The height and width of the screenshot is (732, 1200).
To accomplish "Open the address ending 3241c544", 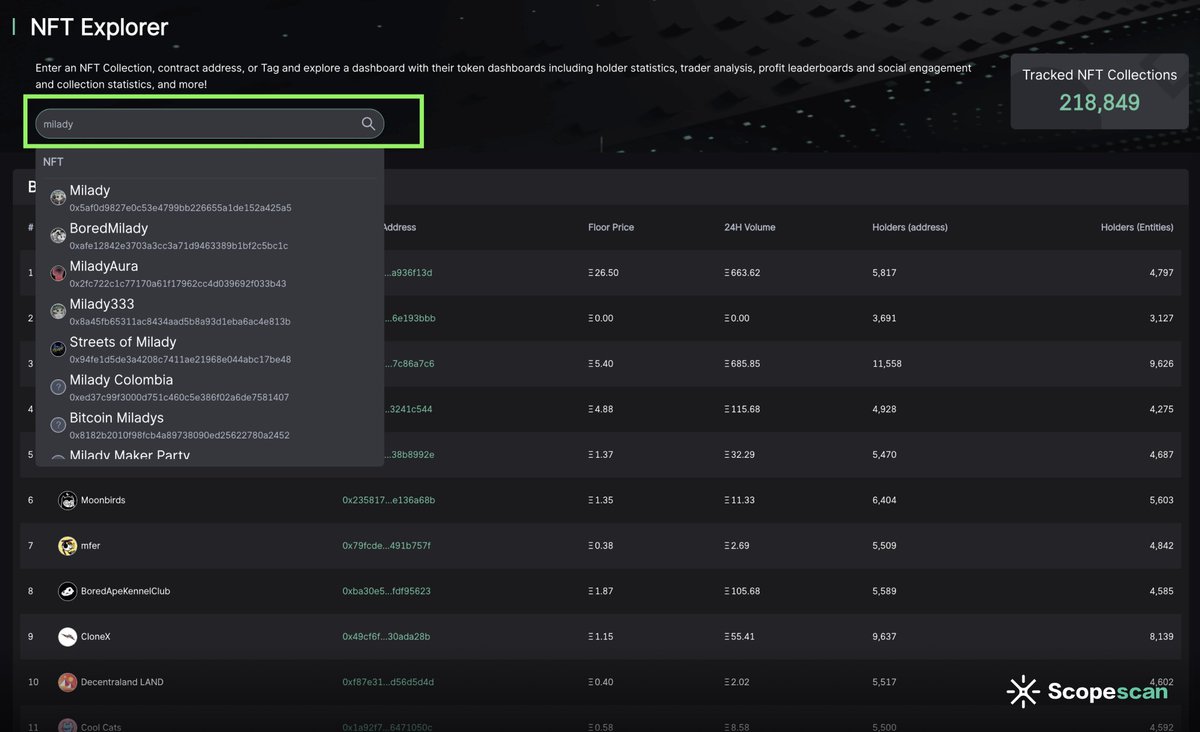I will (x=409, y=409).
